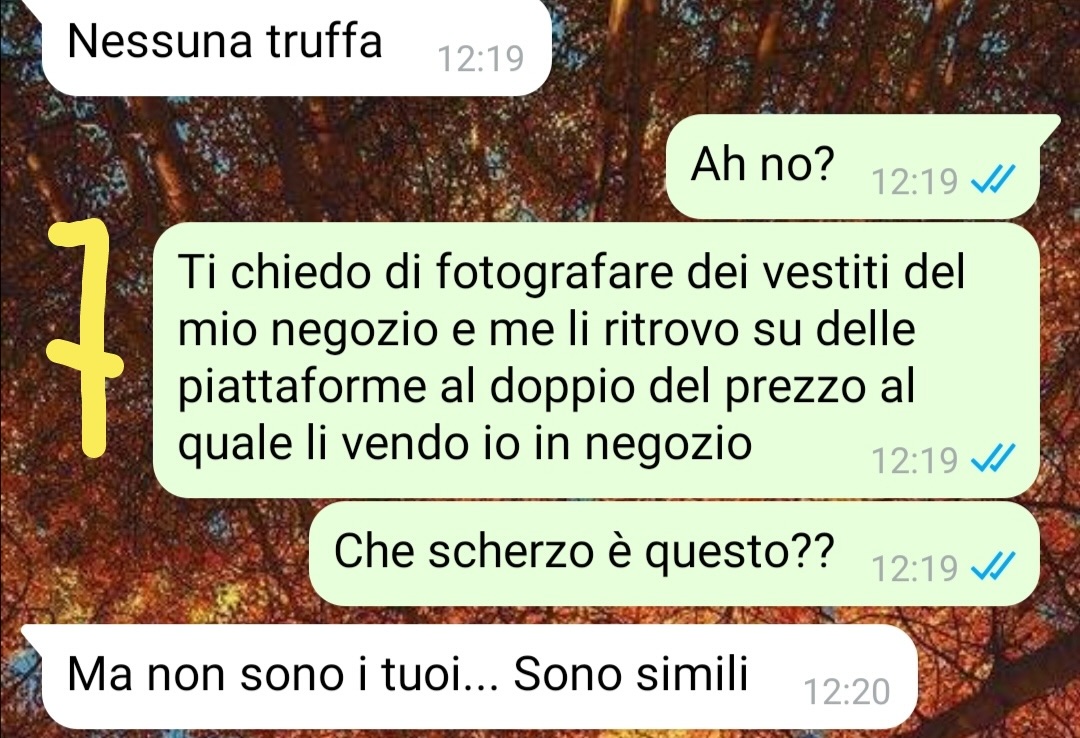Screen dimensions: 1080x738
Task: Click the timestamp on "Che scherzo è questo??"
Action: pos(914,568)
